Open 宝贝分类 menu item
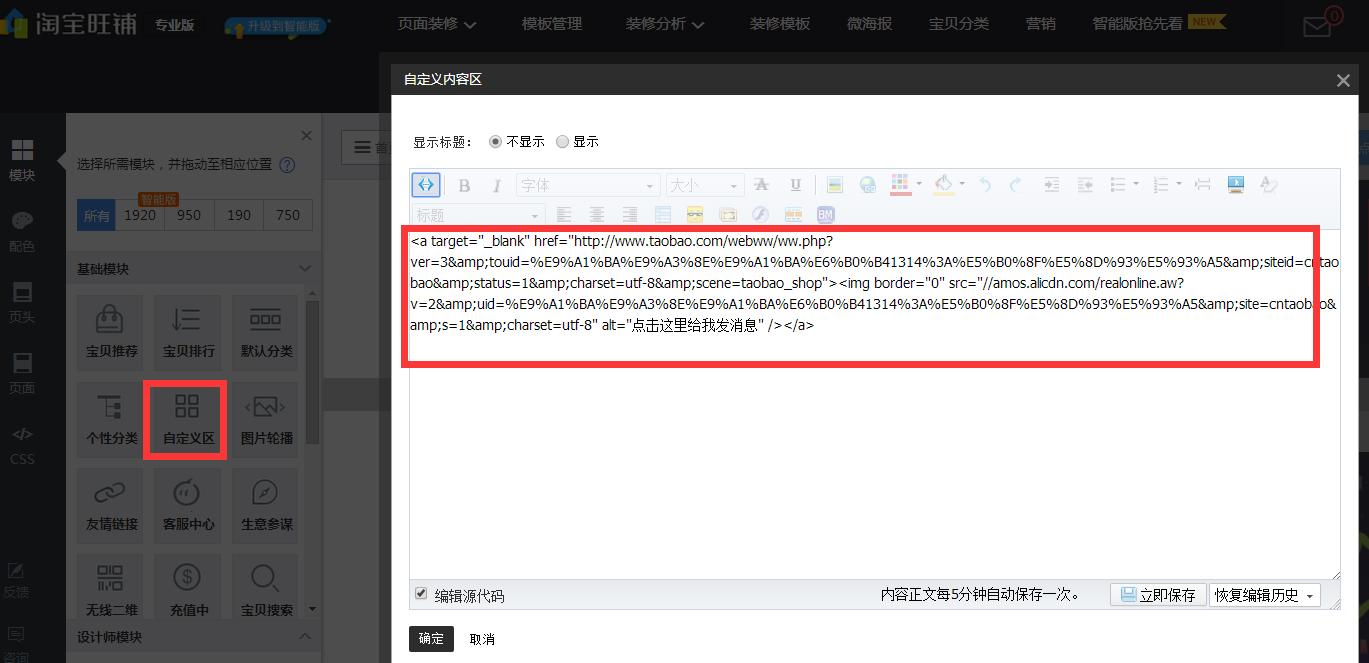1369x663 pixels. 958,23
